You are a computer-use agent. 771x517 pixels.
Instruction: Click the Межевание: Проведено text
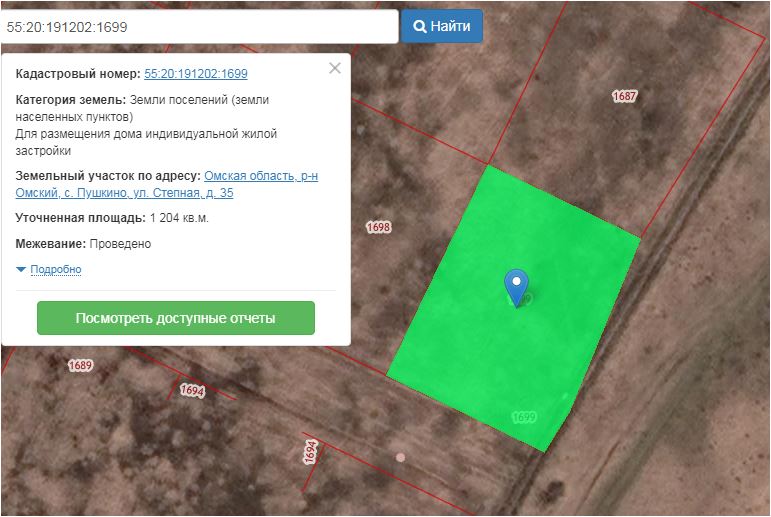[x=83, y=243]
